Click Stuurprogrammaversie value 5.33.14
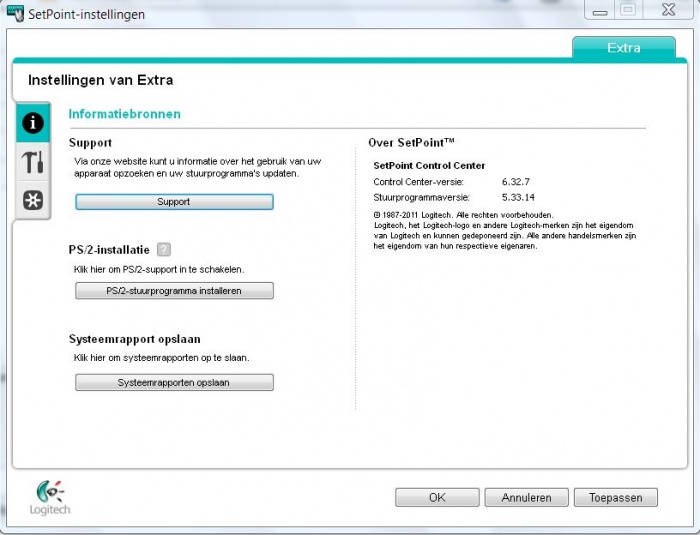This screenshot has width=700, height=535. (x=518, y=197)
